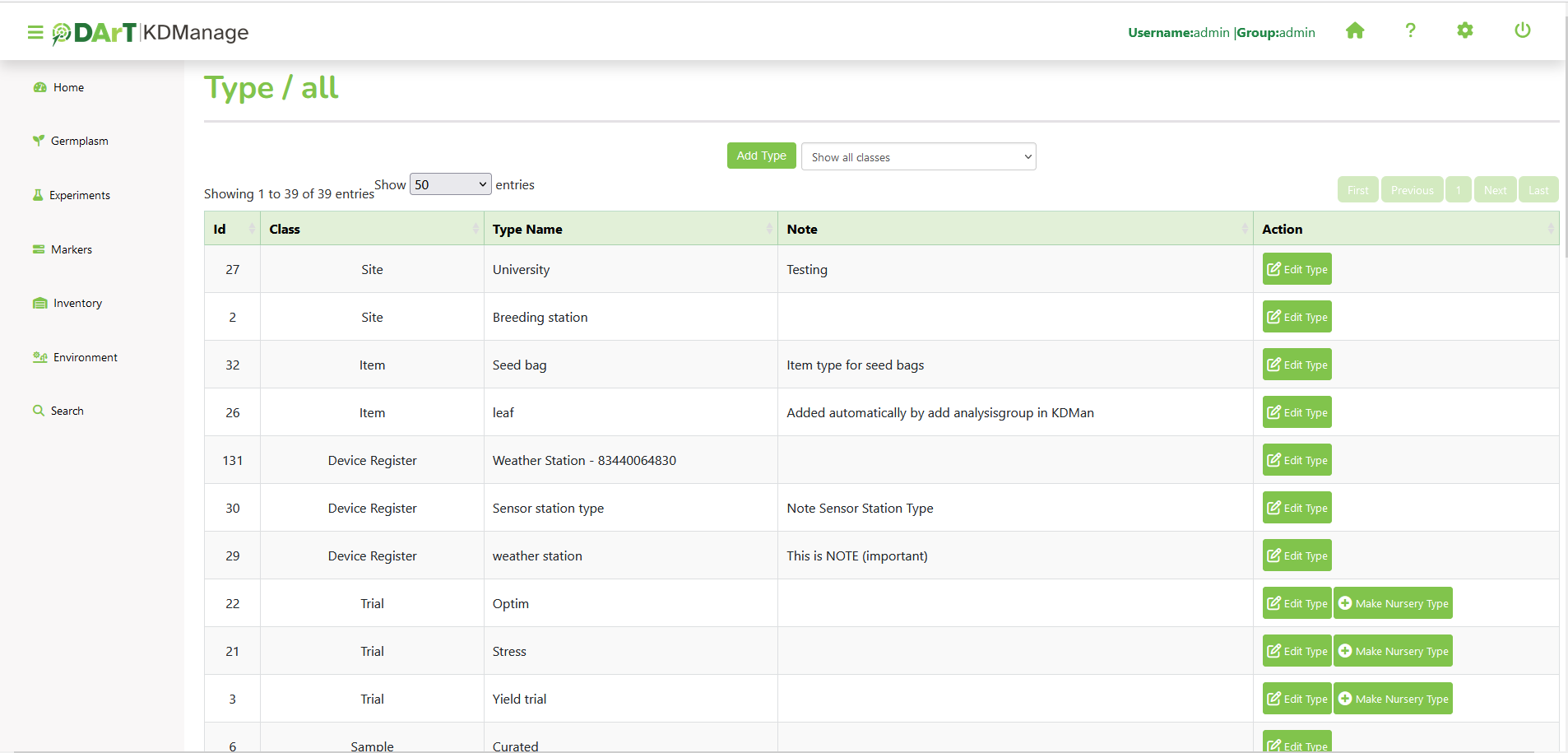Click the Add Type button
This screenshot has width=1568, height=753.
coord(761,156)
